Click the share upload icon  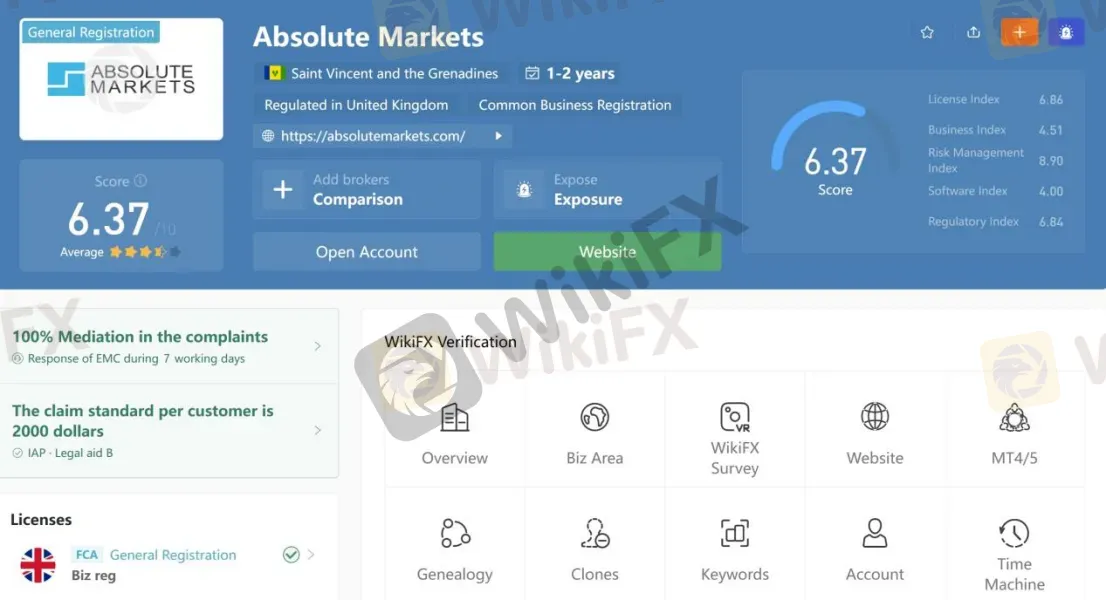[973, 32]
